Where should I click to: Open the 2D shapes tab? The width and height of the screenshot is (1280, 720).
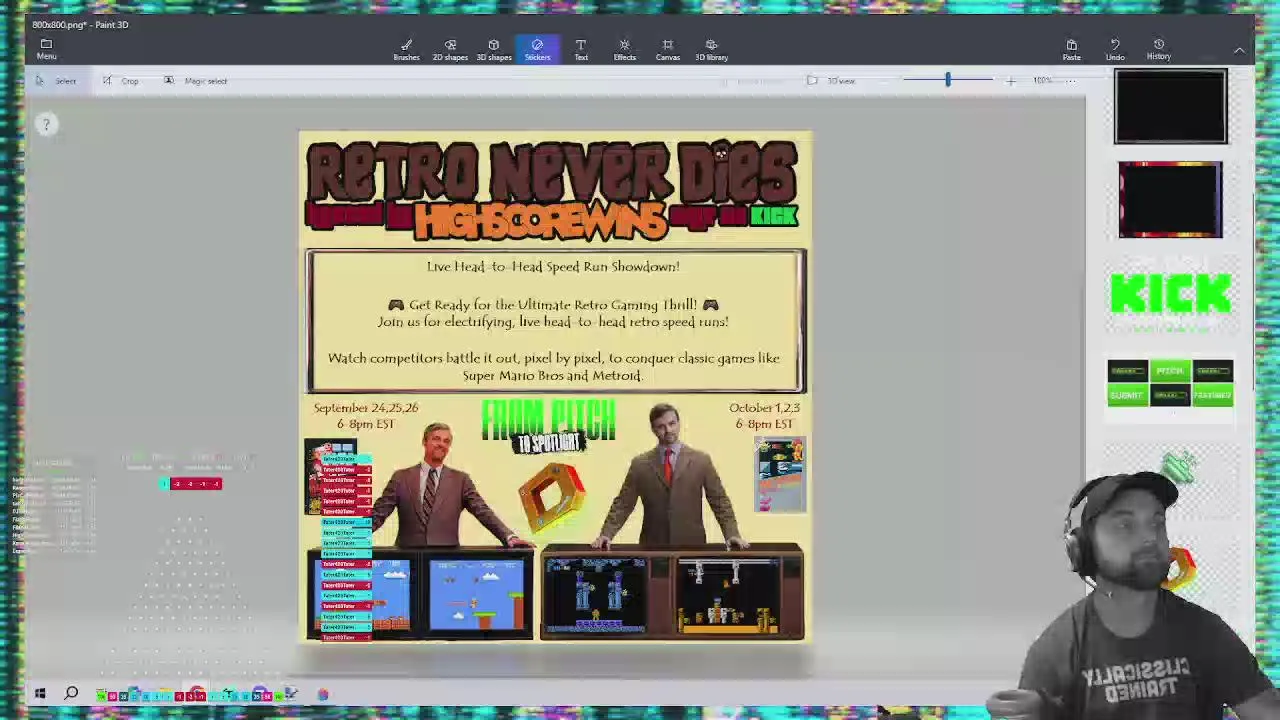450,50
